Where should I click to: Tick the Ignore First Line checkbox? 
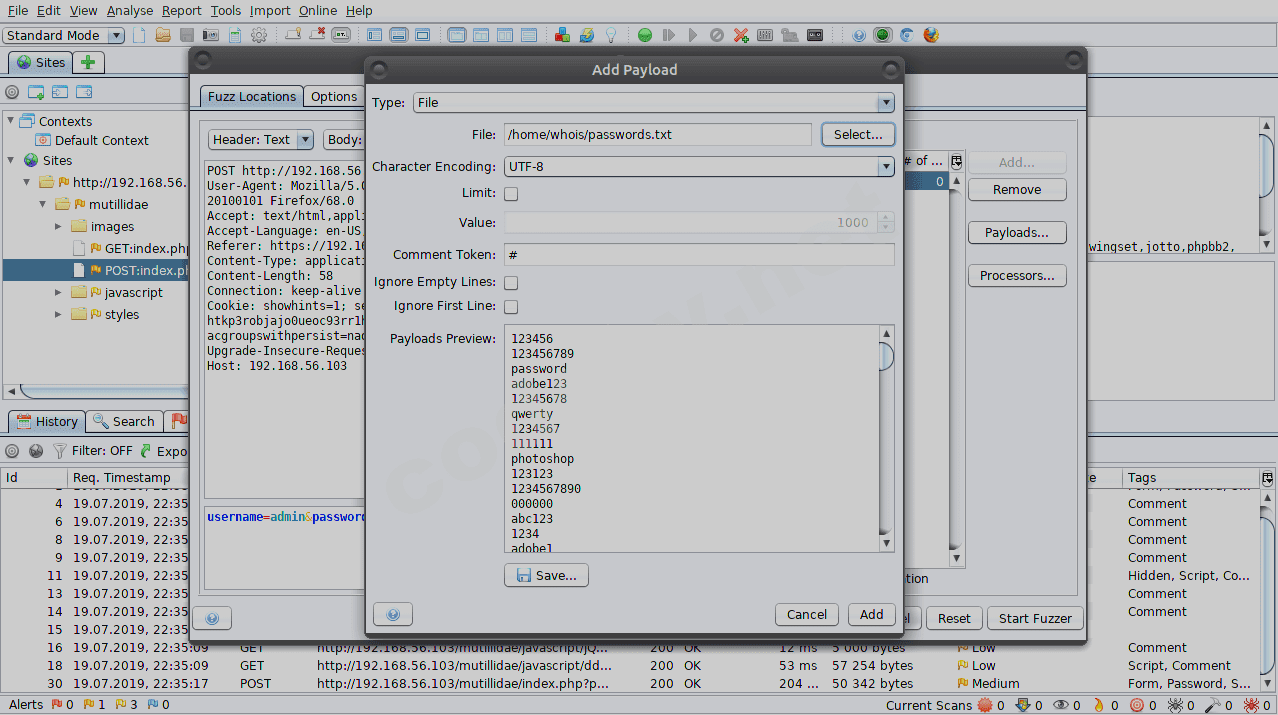tap(511, 307)
